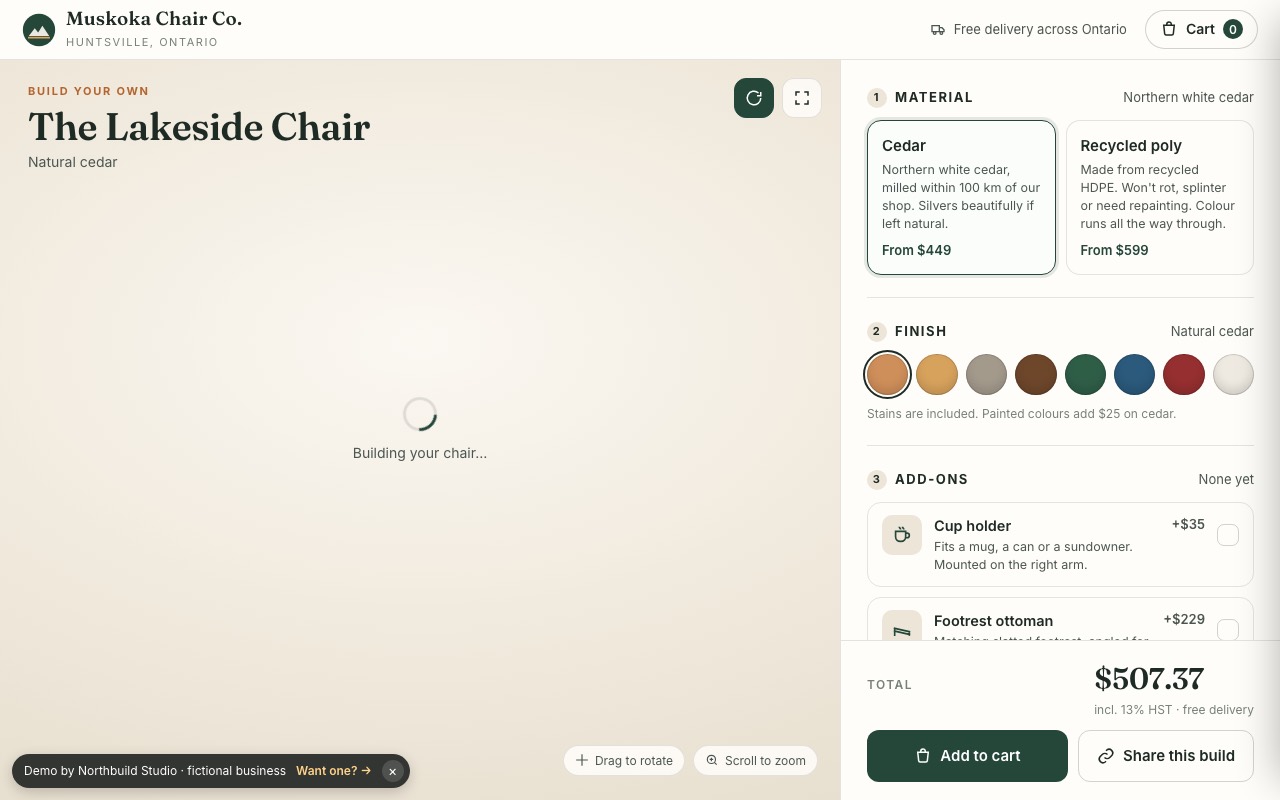Choose the Recycled poly material
The width and height of the screenshot is (1280, 800).
pyautogui.click(x=1160, y=197)
